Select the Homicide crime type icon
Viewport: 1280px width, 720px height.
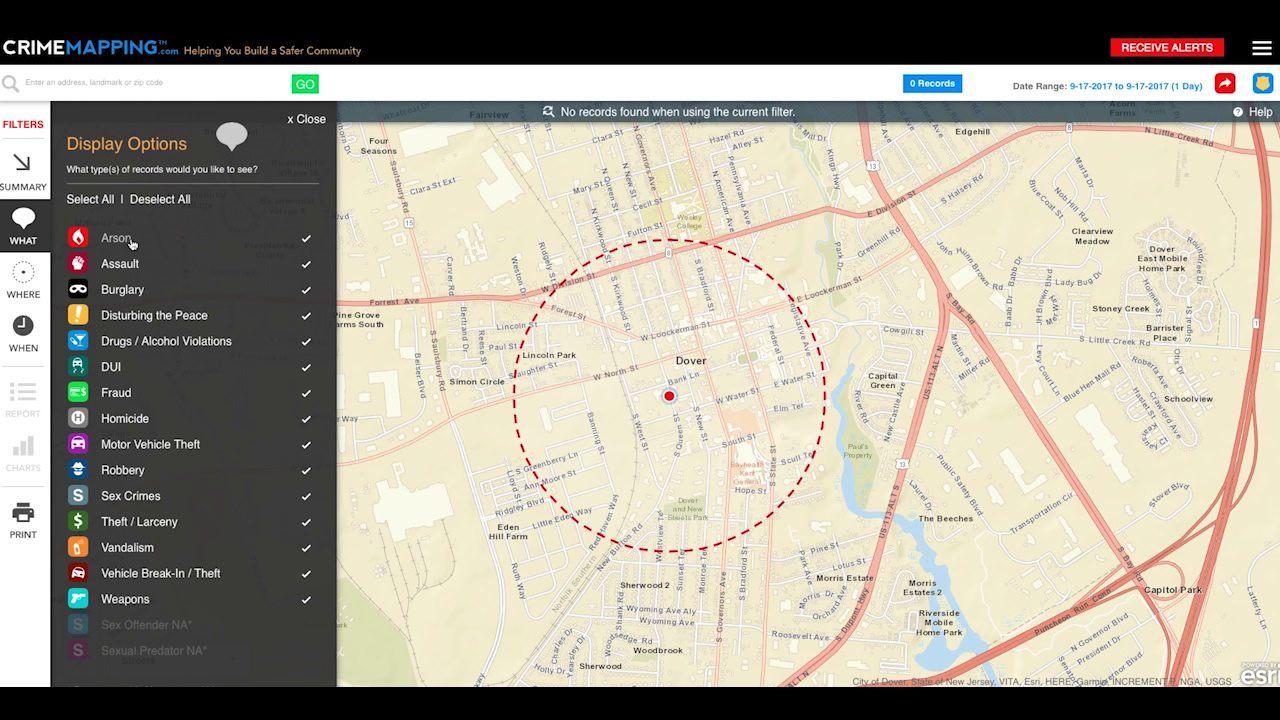coord(80,418)
